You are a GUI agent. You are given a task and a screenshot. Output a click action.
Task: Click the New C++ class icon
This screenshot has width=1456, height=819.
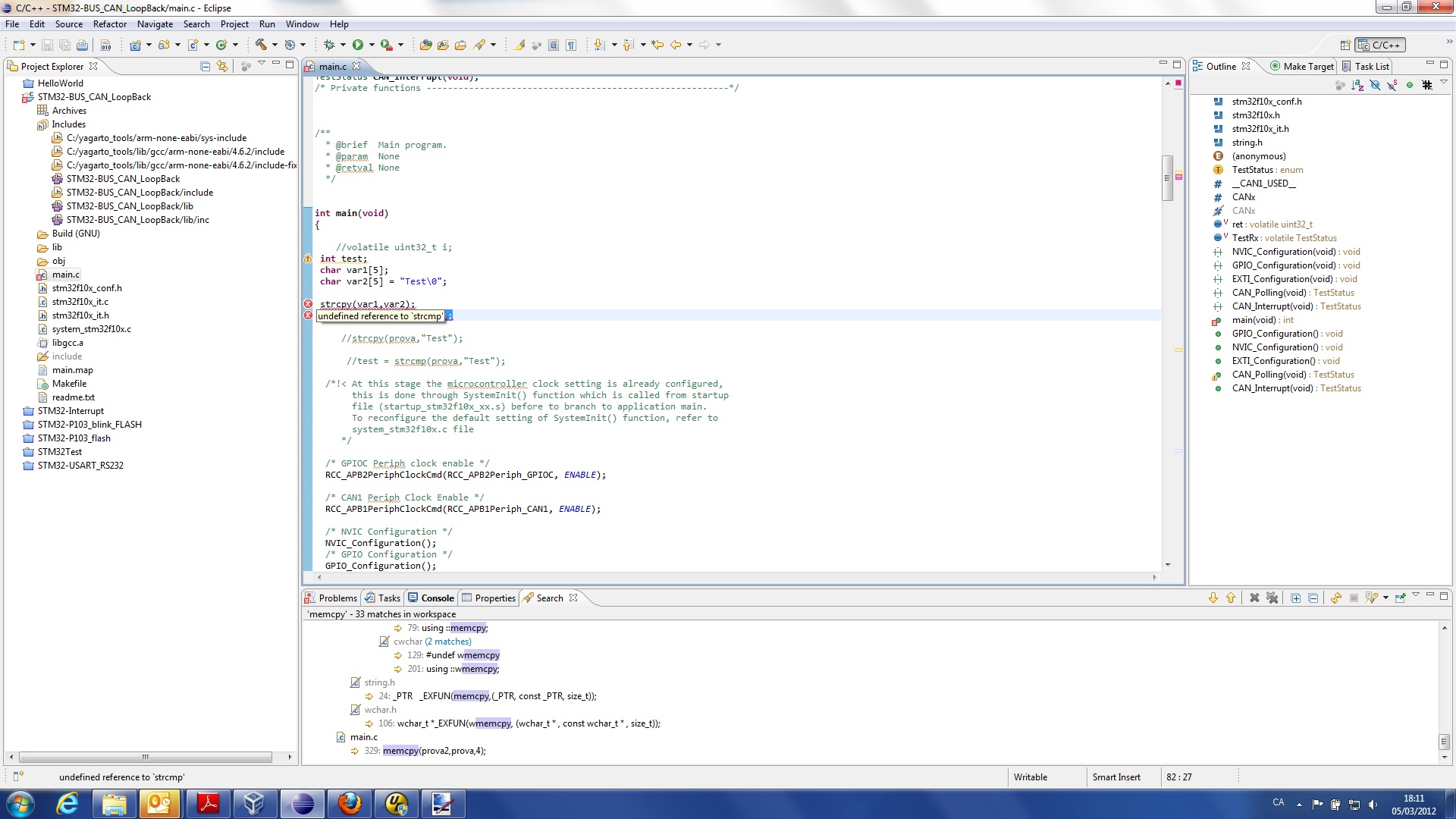(221, 45)
